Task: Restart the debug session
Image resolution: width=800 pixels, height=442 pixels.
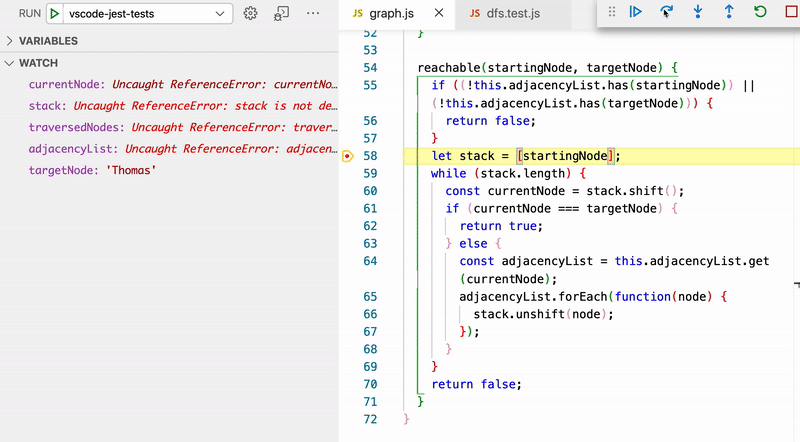Action: point(760,12)
